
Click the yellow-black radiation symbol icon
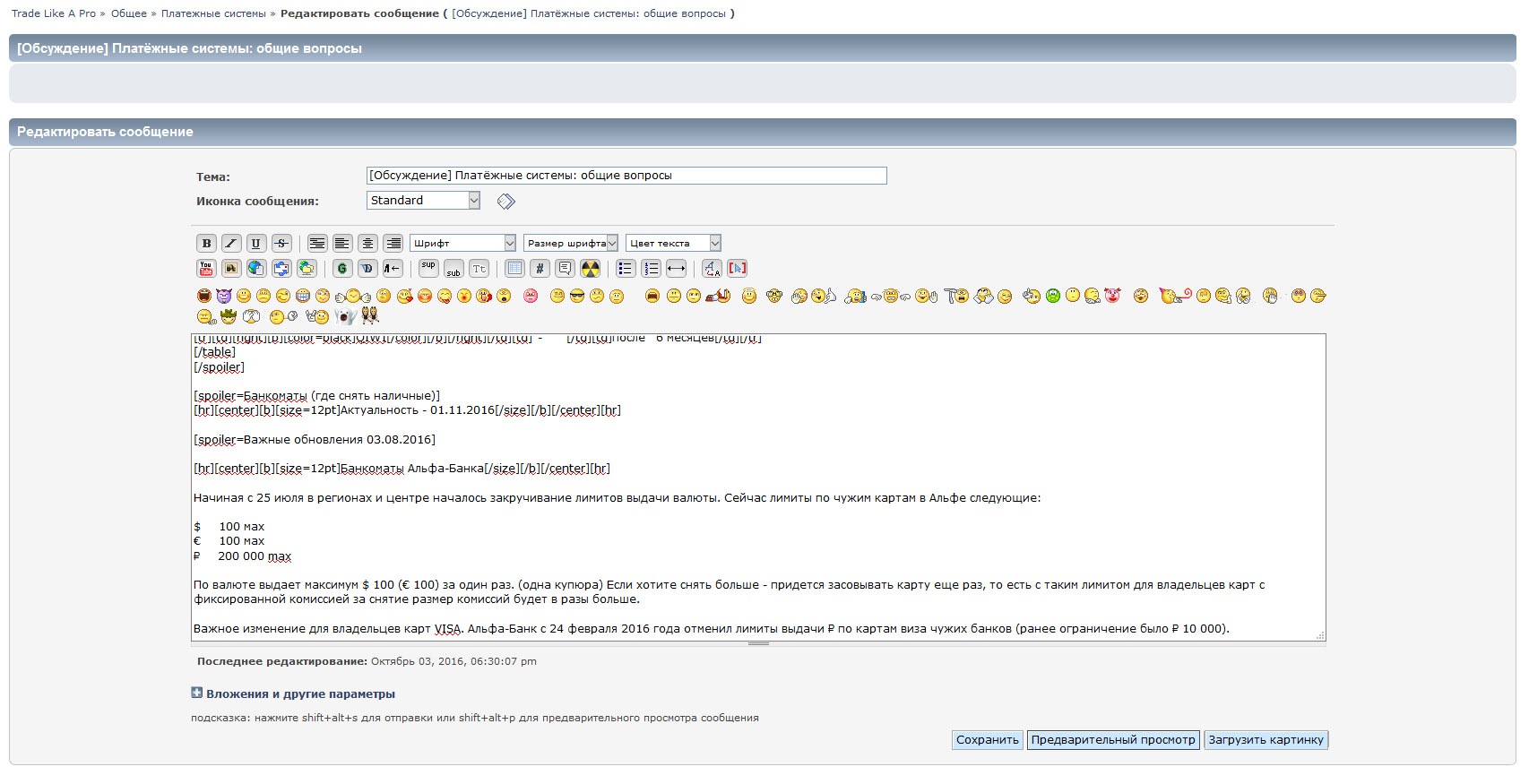point(590,268)
